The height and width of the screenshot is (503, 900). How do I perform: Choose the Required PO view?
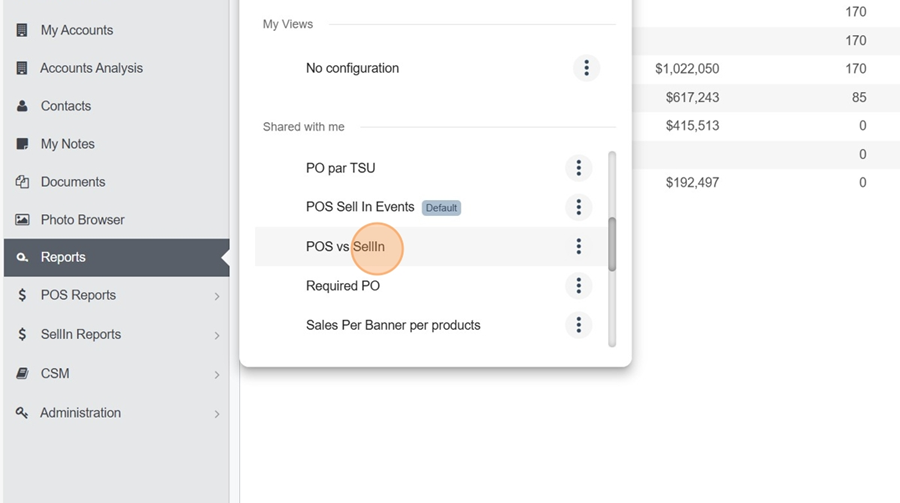[x=343, y=285]
